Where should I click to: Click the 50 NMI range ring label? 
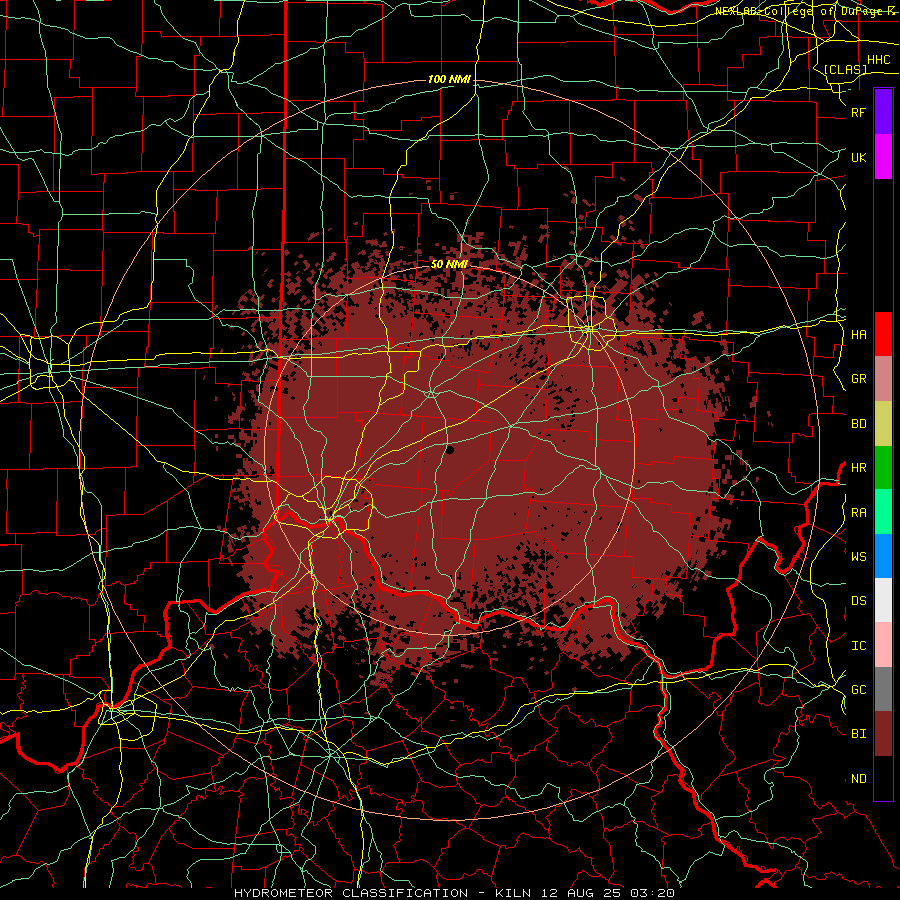pyautogui.click(x=449, y=264)
